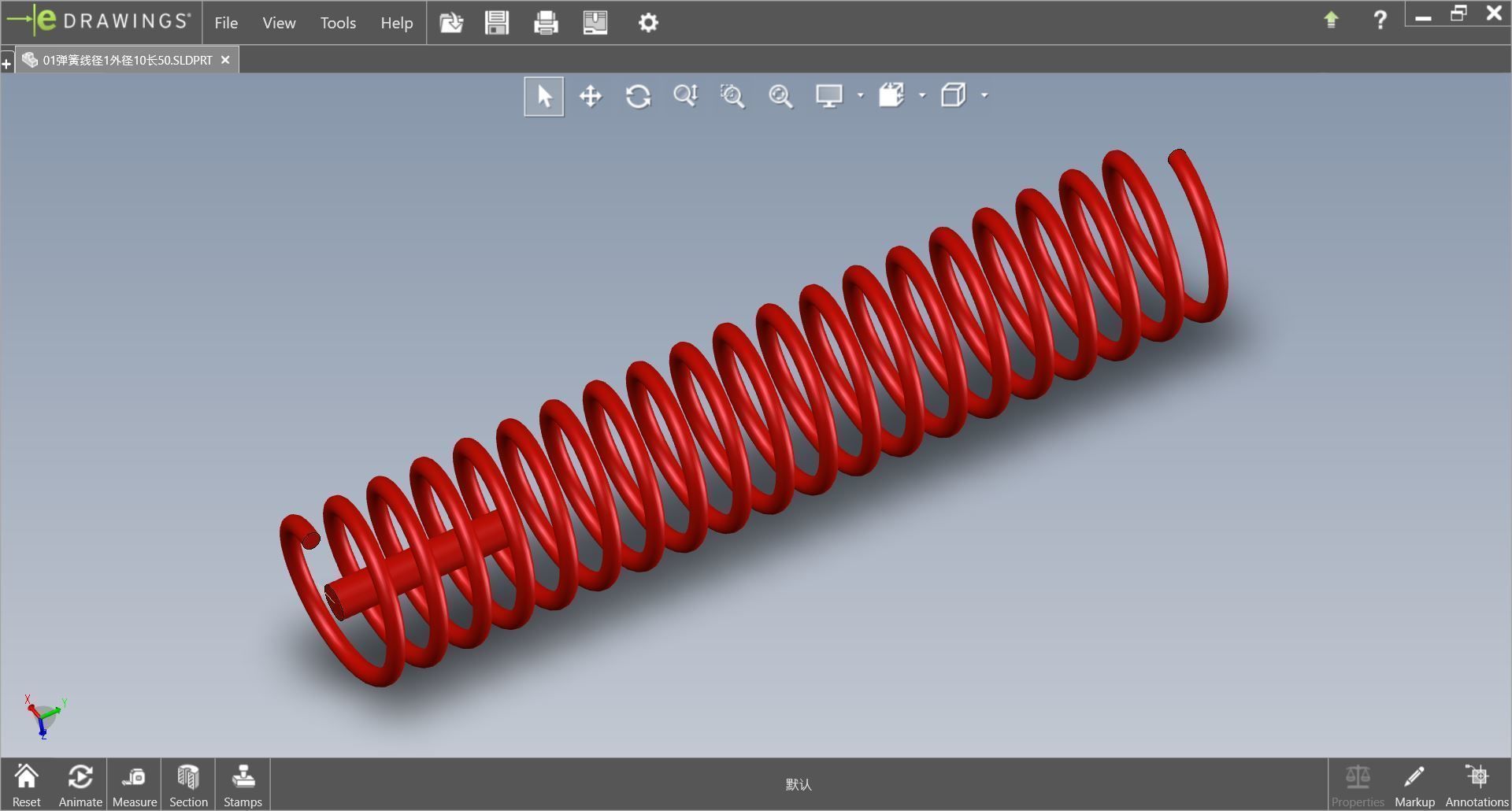Click the view orientation cube icon
Screen dimensions: 1512x811
pos(954,96)
